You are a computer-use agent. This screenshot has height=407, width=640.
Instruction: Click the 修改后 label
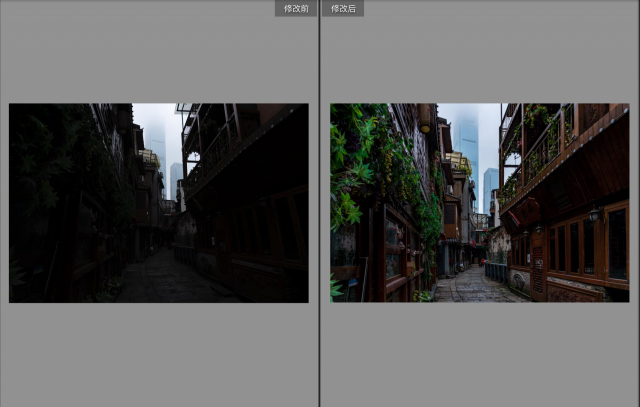343,8
